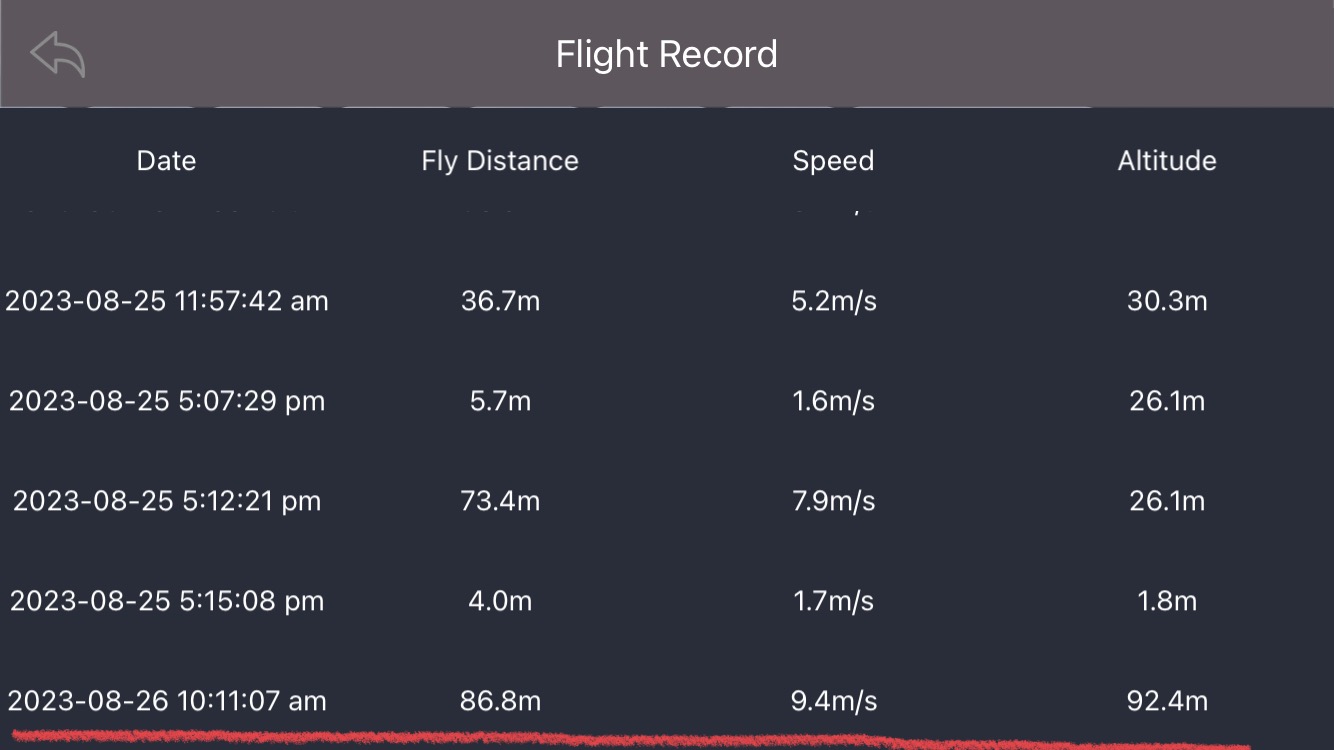
Task: Click the 9.4m/s speed value
Action: pyautogui.click(x=833, y=701)
